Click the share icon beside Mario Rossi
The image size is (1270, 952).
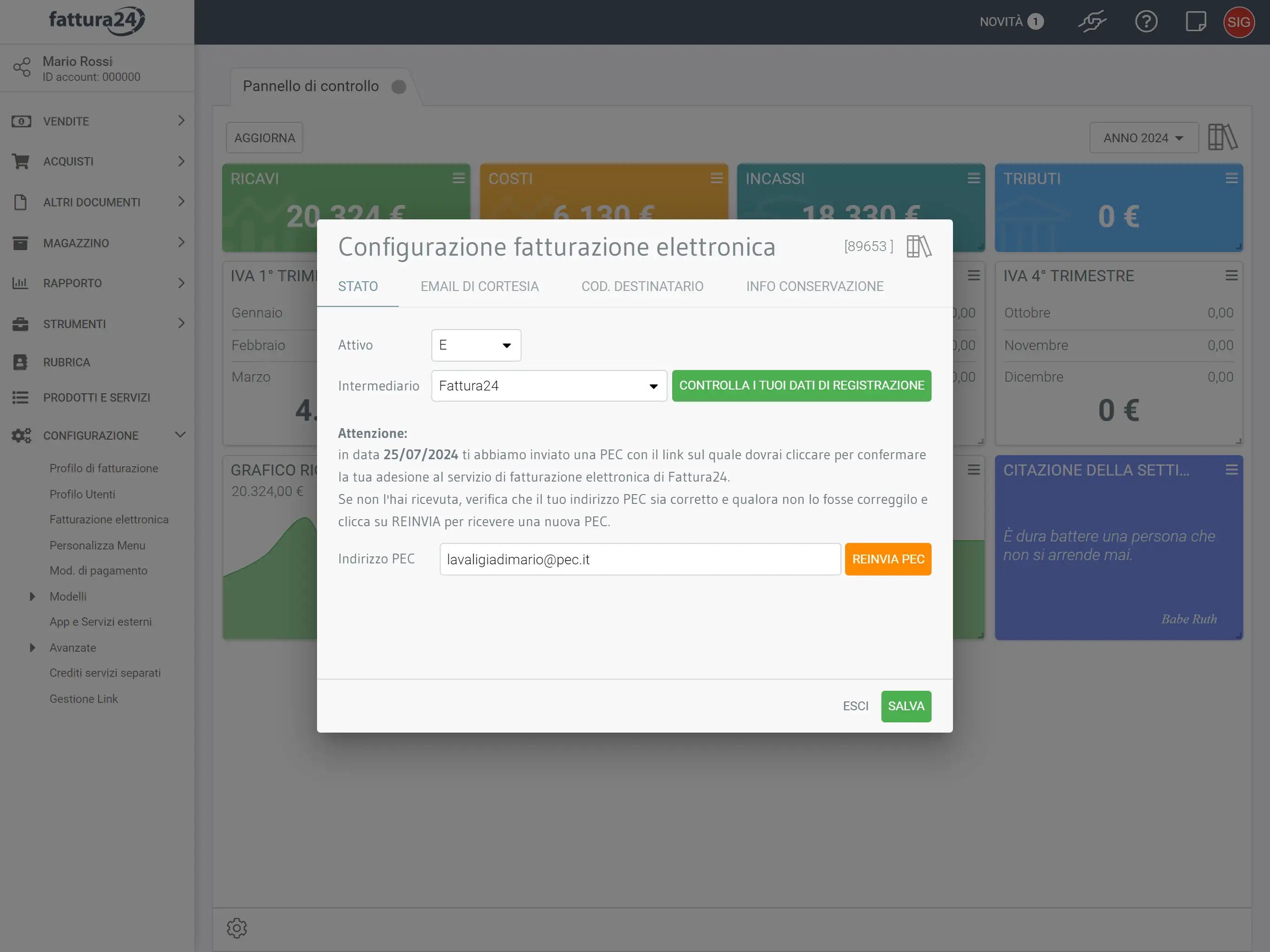pyautogui.click(x=22, y=67)
